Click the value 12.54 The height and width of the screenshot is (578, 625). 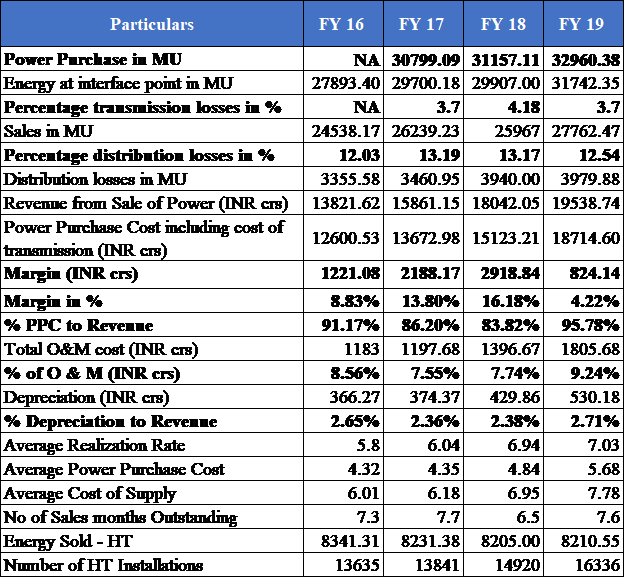[x=599, y=155]
